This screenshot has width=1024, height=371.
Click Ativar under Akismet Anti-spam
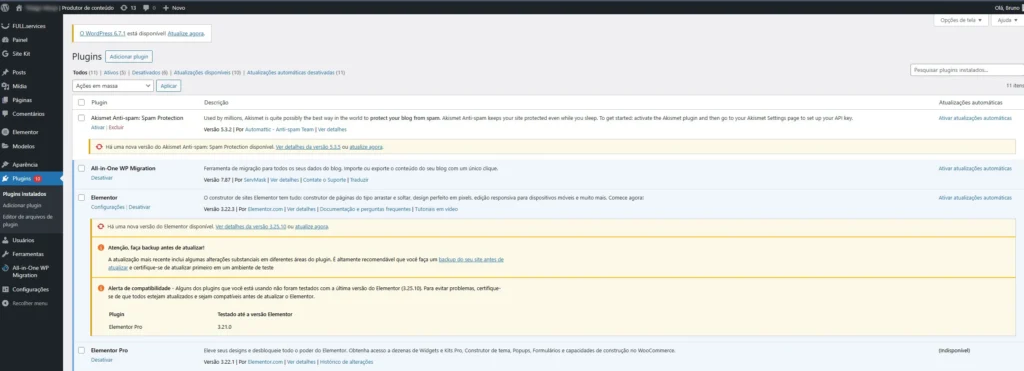(x=97, y=127)
